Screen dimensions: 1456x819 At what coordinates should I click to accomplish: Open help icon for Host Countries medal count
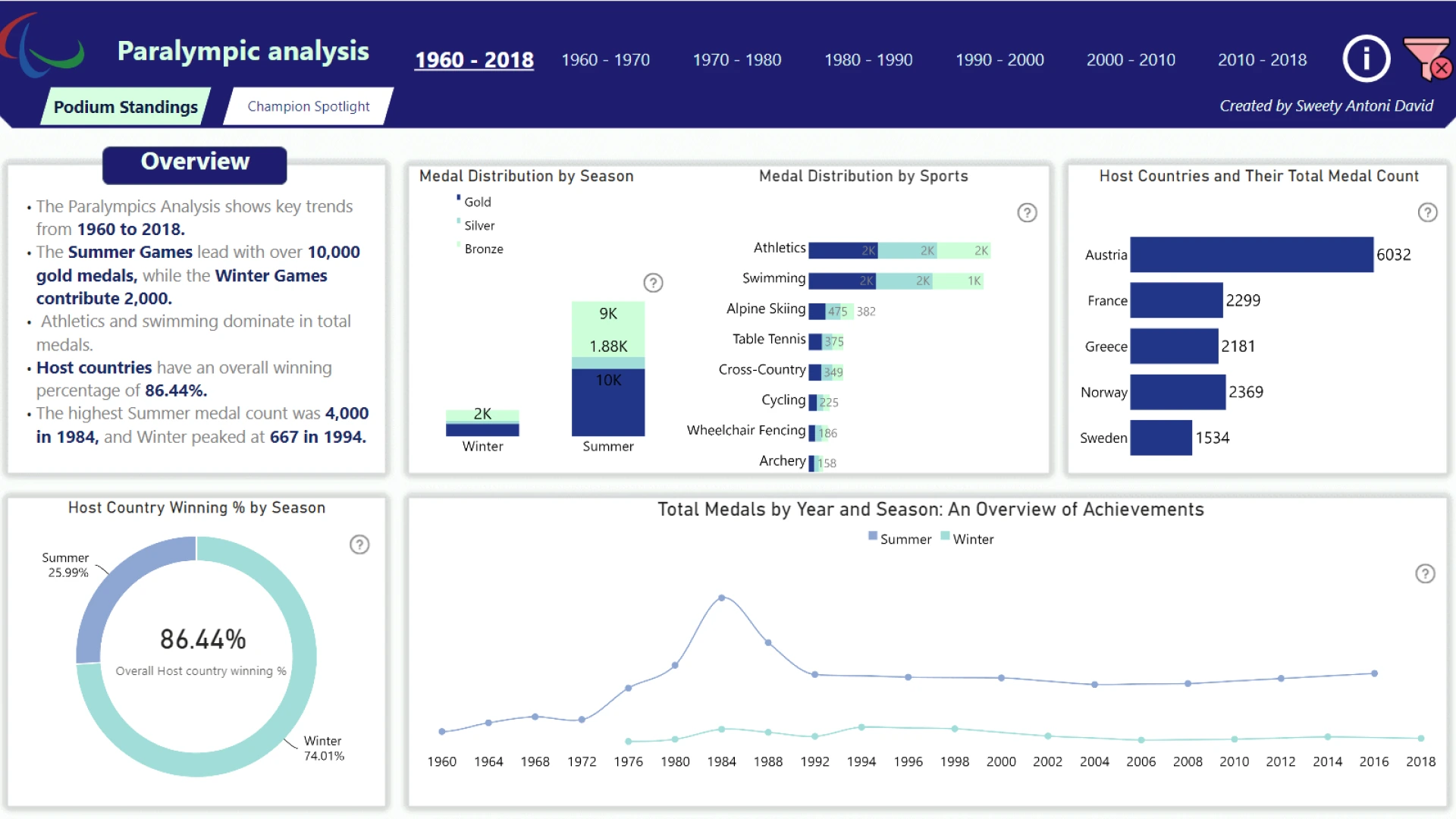point(1427,212)
